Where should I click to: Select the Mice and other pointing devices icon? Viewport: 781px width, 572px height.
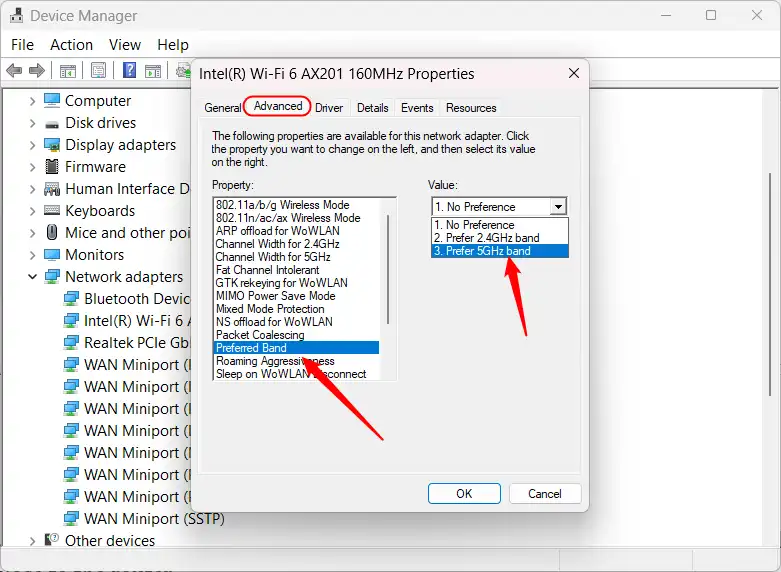52,232
